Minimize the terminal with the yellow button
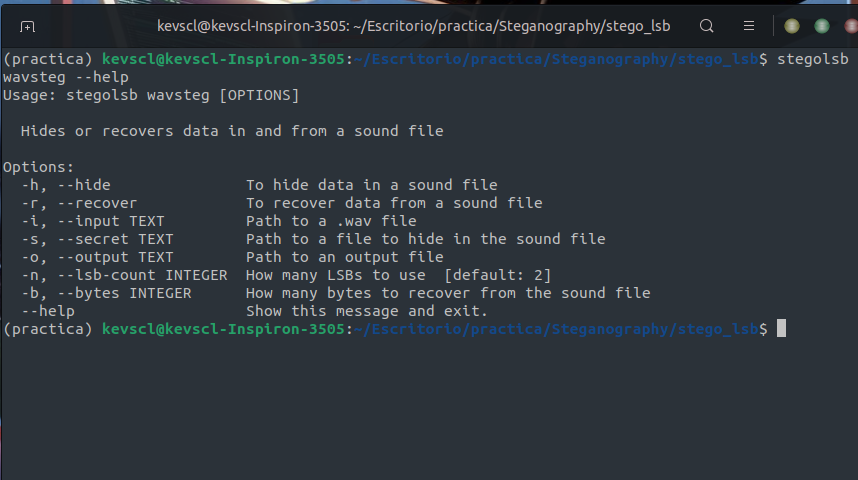 pyautogui.click(x=791, y=26)
